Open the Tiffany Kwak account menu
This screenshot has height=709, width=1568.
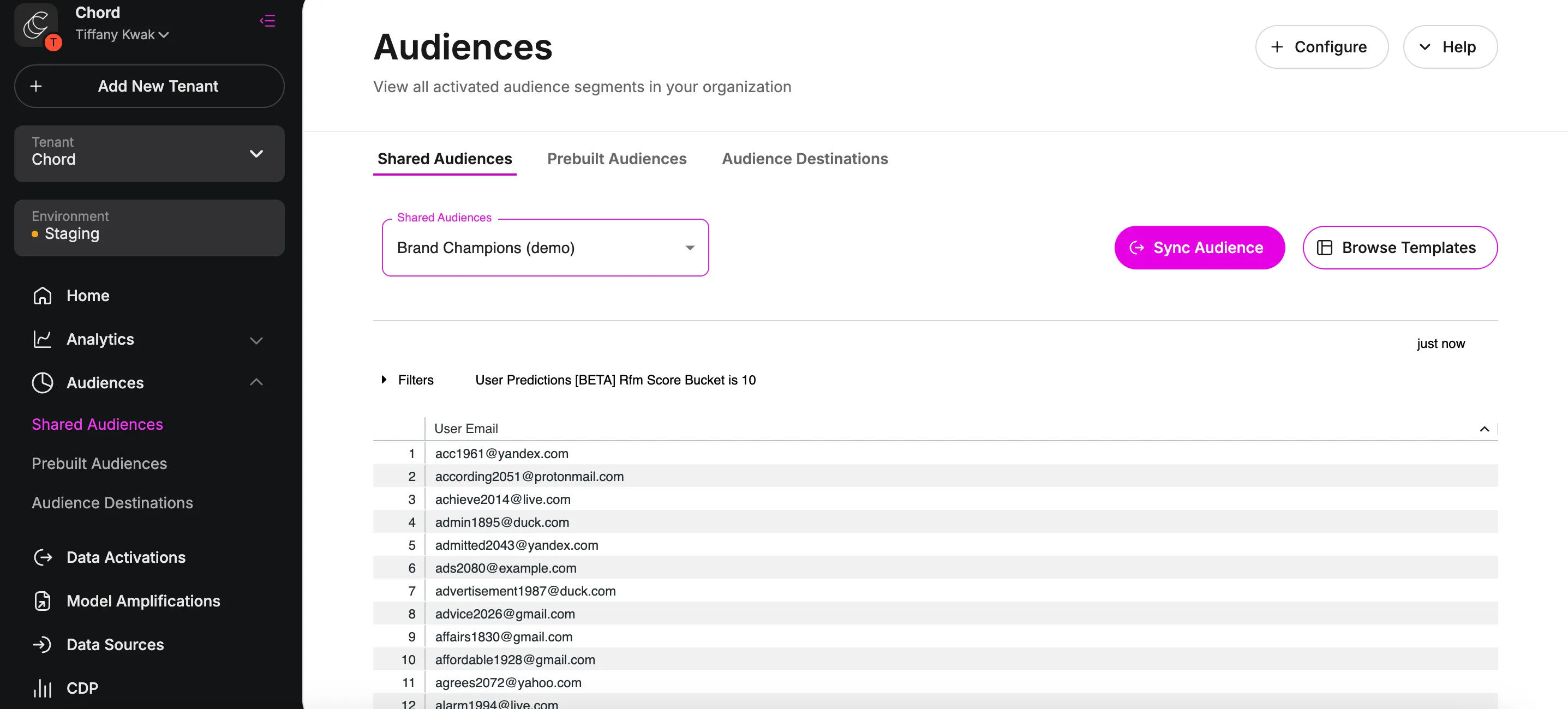click(122, 35)
